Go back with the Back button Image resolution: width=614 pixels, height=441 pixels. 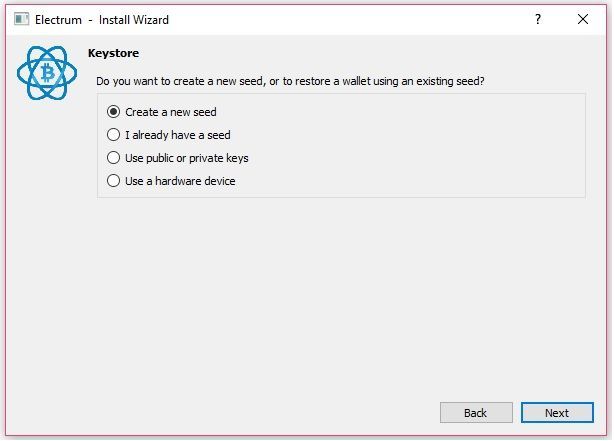[476, 413]
